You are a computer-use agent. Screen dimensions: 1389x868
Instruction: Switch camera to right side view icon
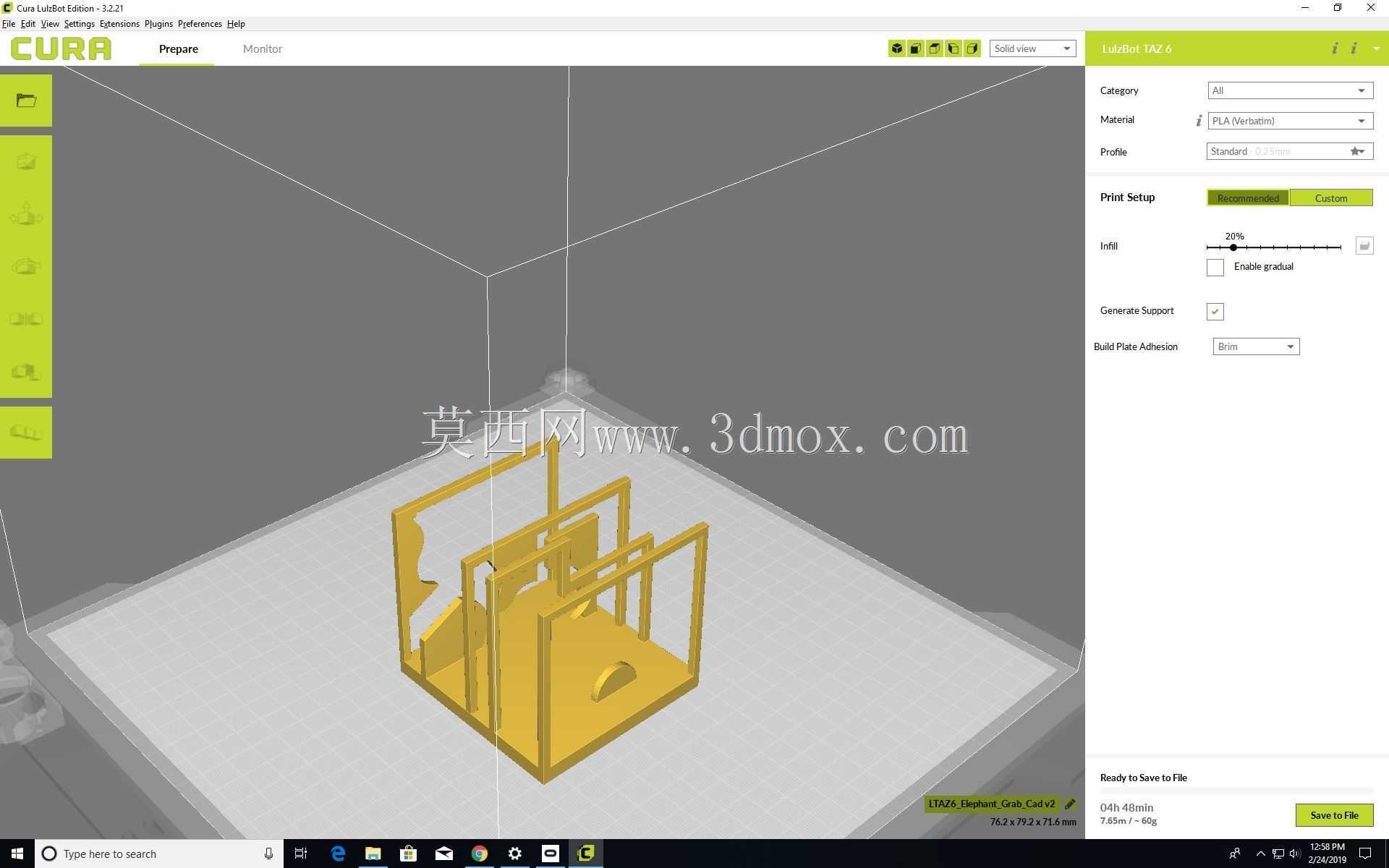click(972, 48)
